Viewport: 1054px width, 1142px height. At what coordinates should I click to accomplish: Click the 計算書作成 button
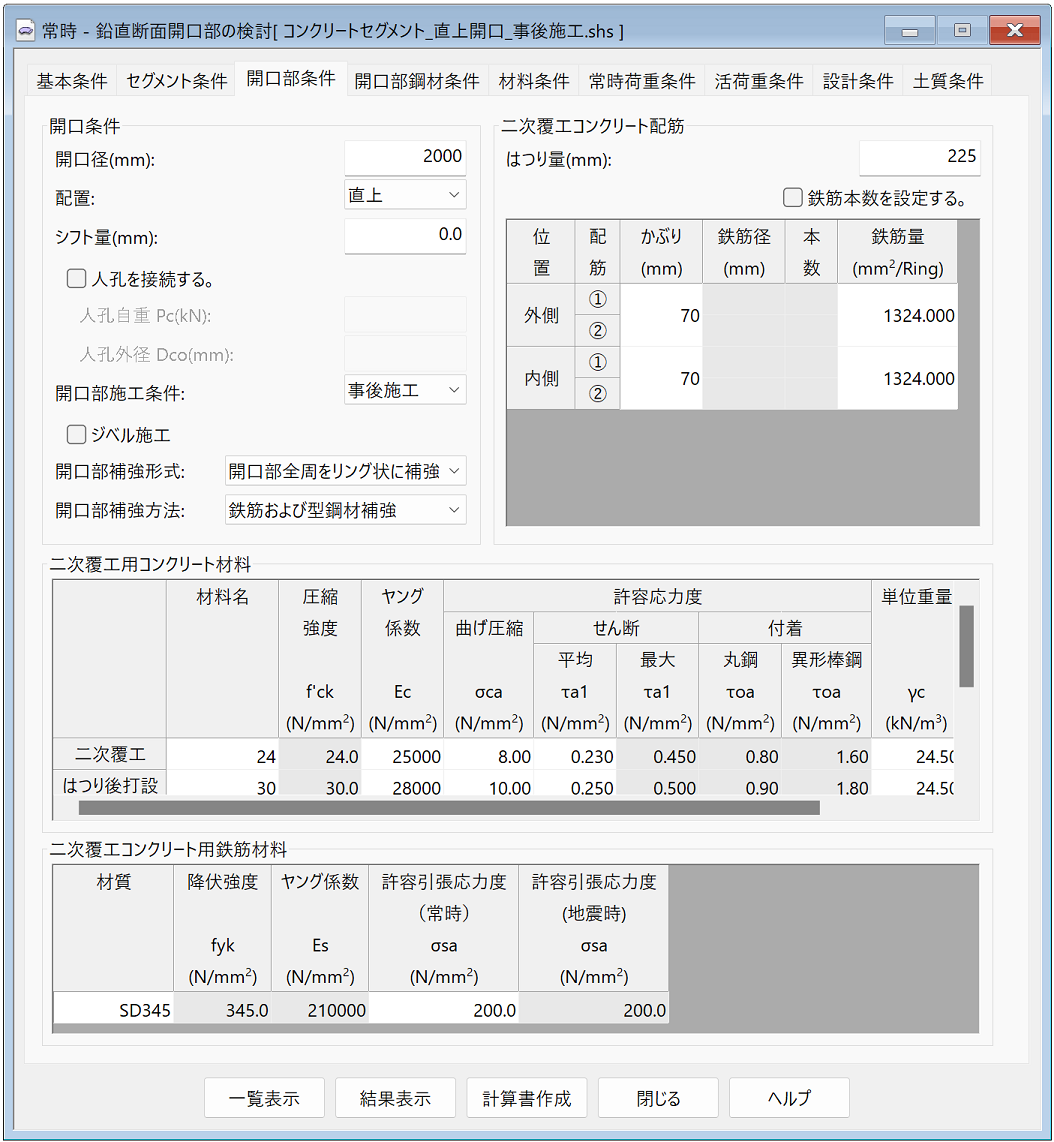(527, 1097)
